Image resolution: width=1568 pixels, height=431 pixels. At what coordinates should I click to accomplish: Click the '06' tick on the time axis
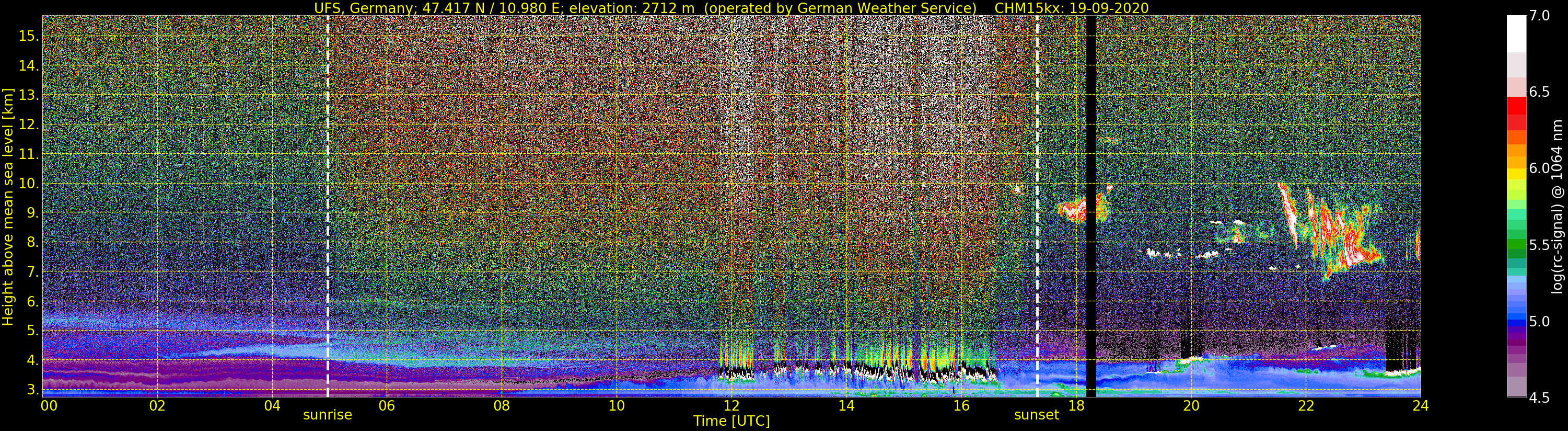pyautogui.click(x=387, y=406)
